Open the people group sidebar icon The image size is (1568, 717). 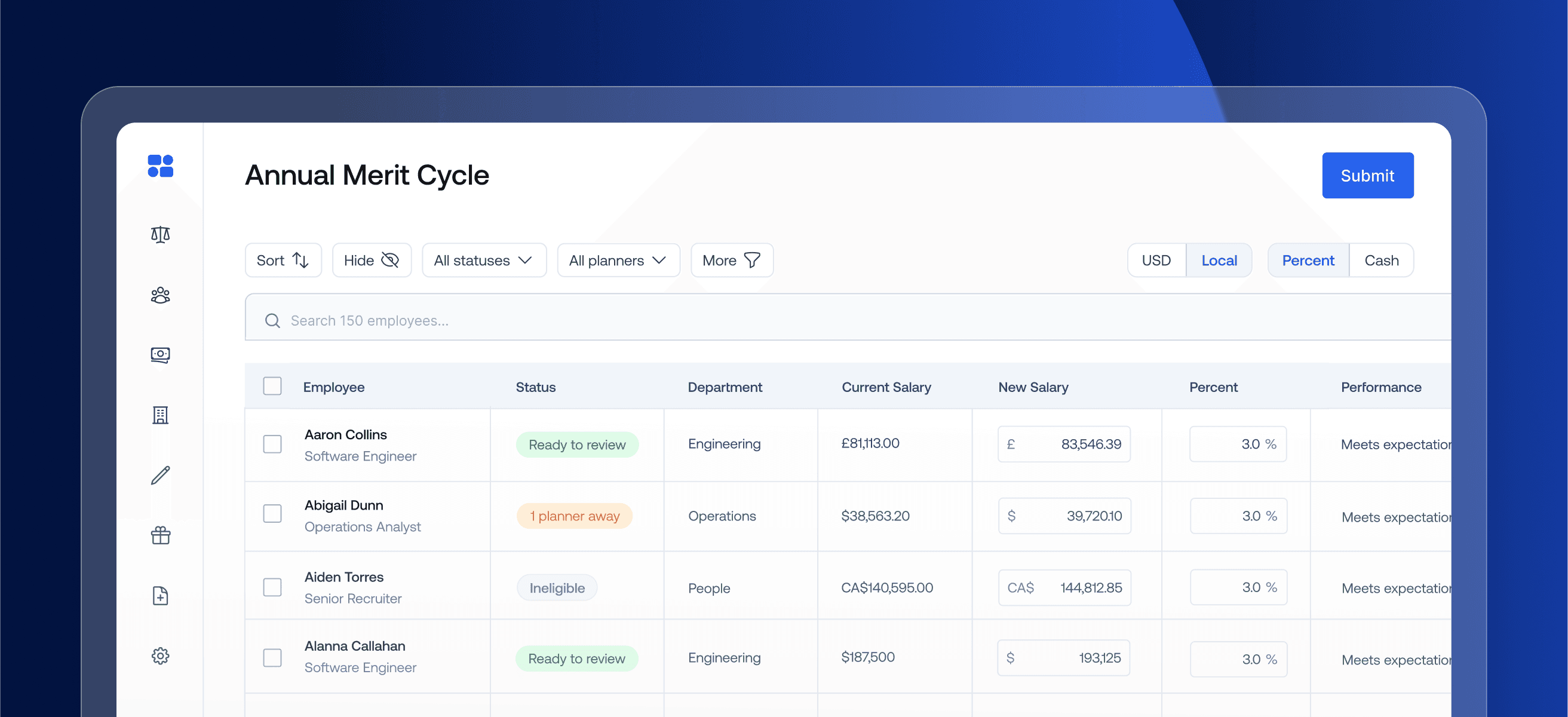pos(160,295)
